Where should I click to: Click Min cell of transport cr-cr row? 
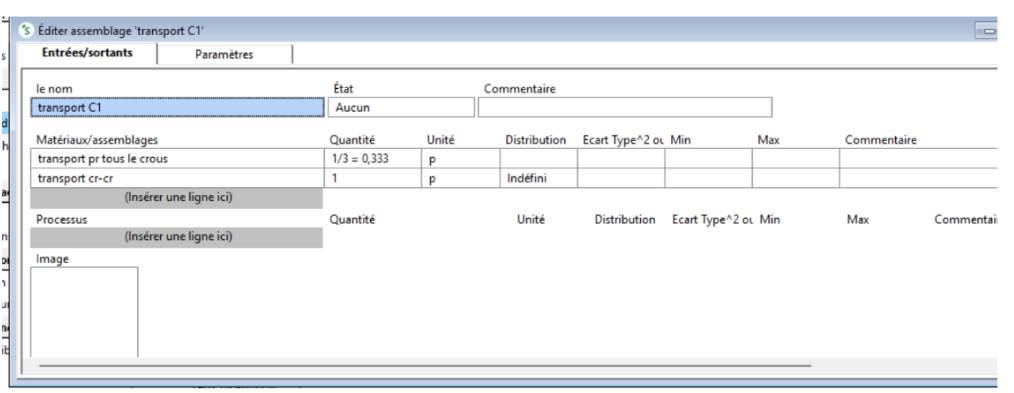click(x=708, y=178)
